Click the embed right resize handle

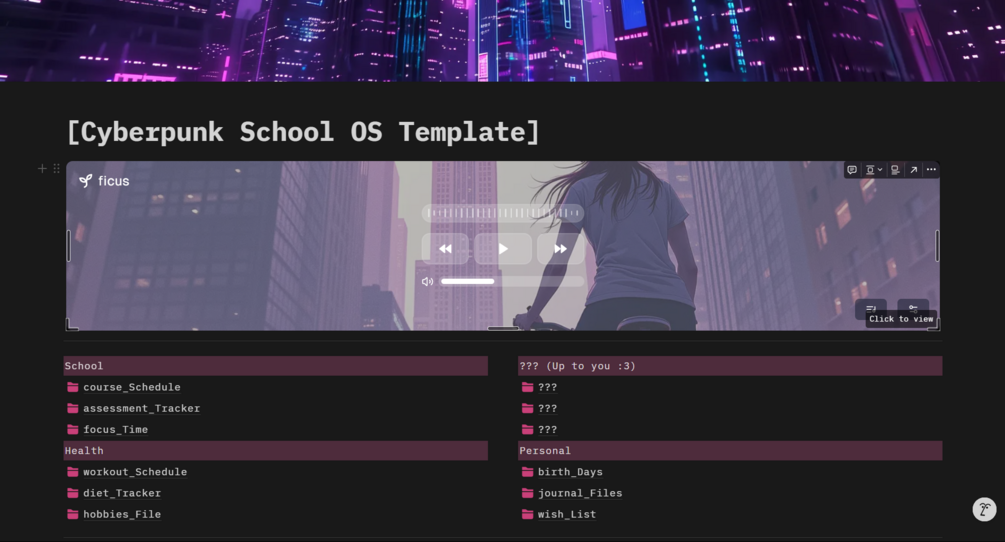[937, 246]
